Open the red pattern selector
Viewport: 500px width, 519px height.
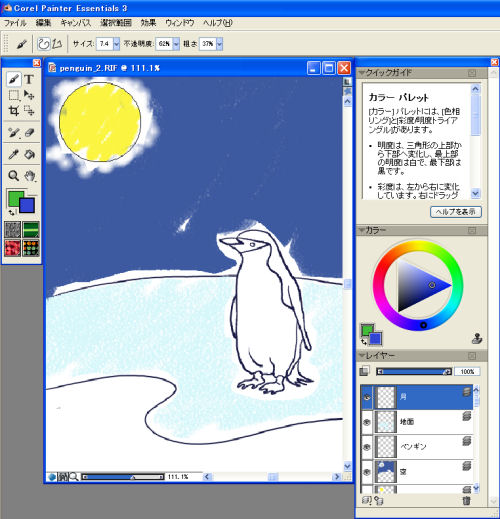pyautogui.click(x=13, y=248)
